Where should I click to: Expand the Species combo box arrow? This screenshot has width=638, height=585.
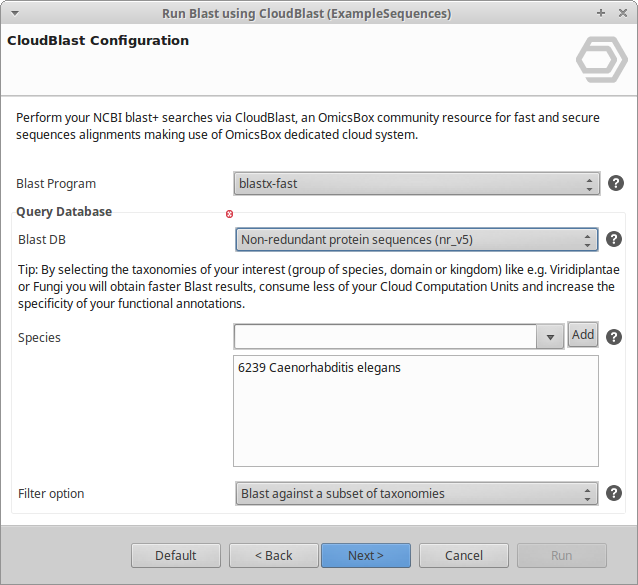(550, 338)
